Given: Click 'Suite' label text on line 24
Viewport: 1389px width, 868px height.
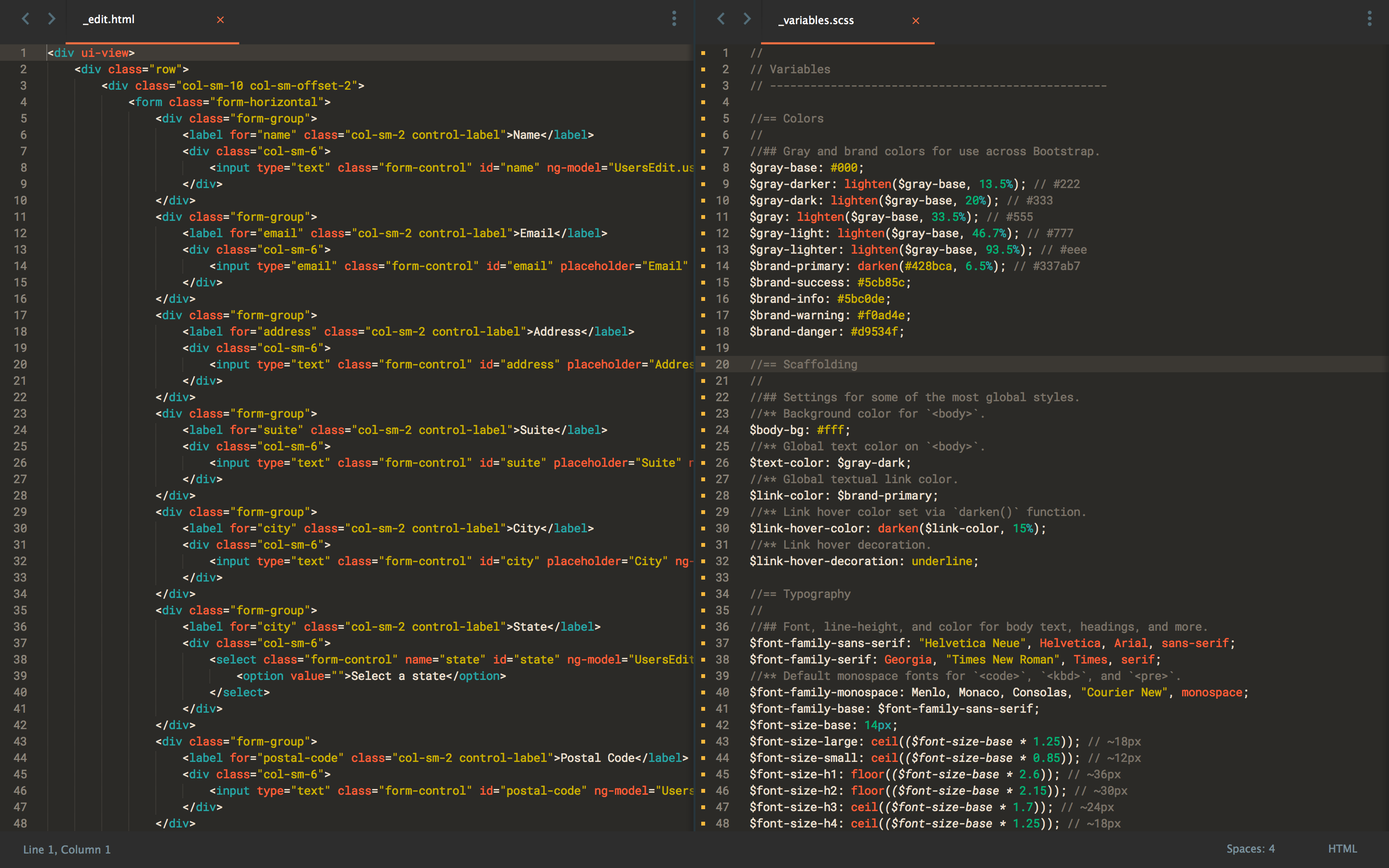Looking at the screenshot, I should tap(537, 430).
